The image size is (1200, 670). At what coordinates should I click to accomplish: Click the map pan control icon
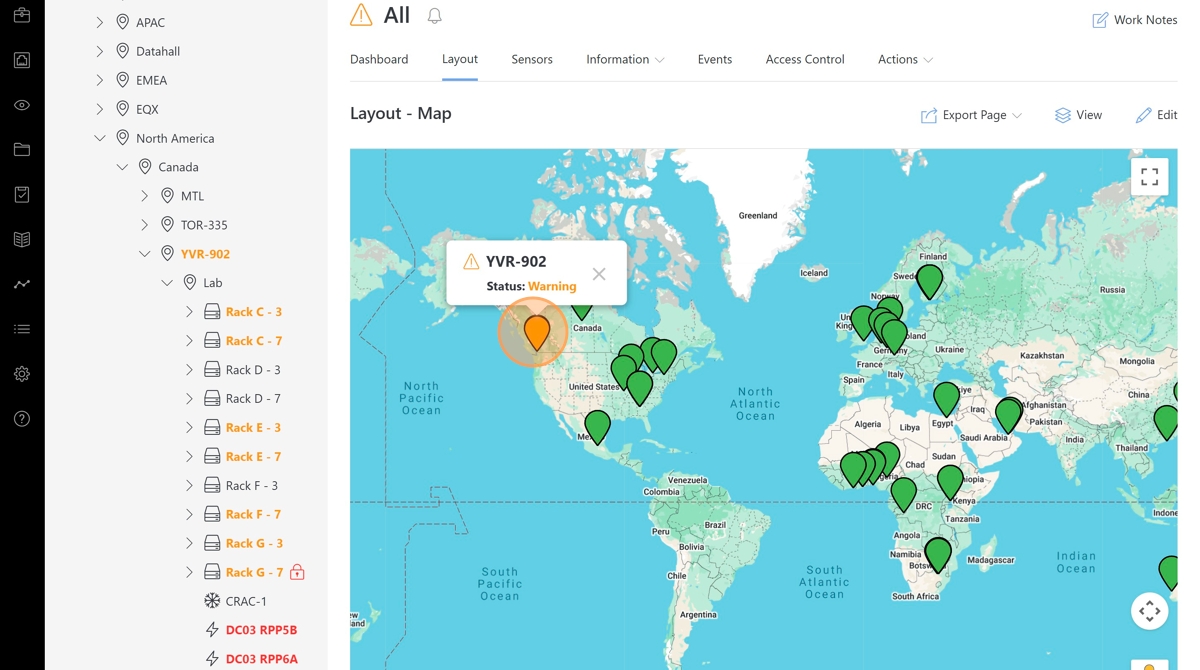(x=1149, y=611)
